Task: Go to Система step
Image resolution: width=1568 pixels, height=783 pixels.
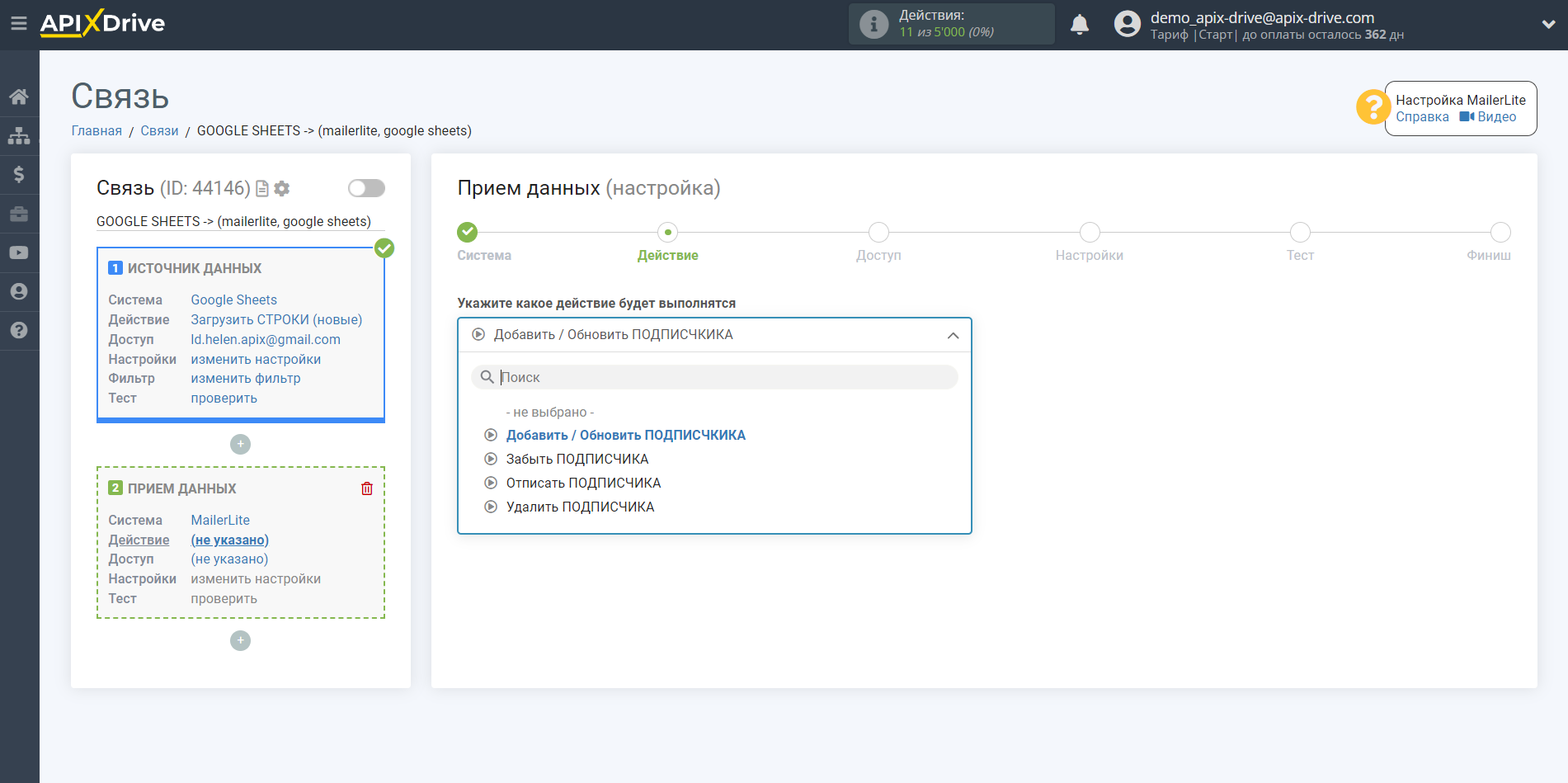Action: tap(468, 232)
